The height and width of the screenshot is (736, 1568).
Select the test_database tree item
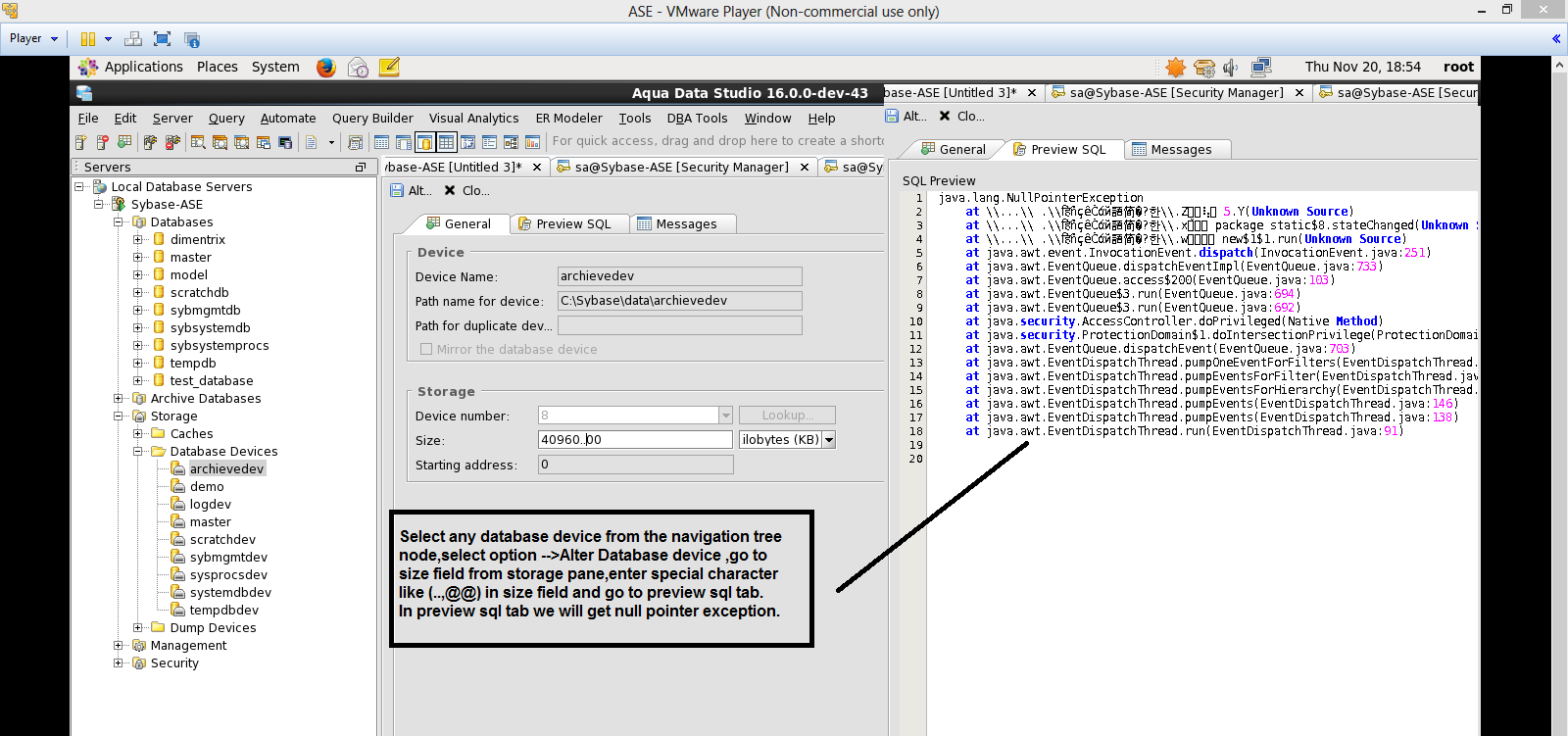211,381
